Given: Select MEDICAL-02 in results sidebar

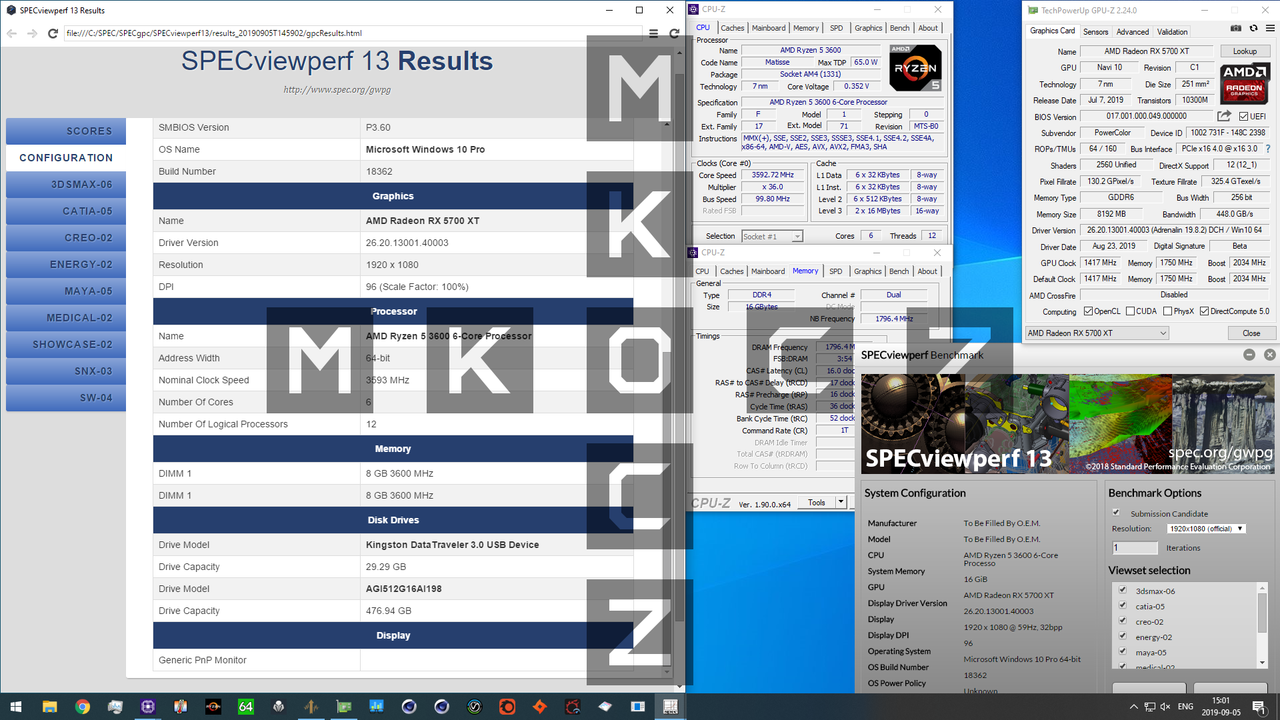Looking at the screenshot, I should (x=66, y=318).
